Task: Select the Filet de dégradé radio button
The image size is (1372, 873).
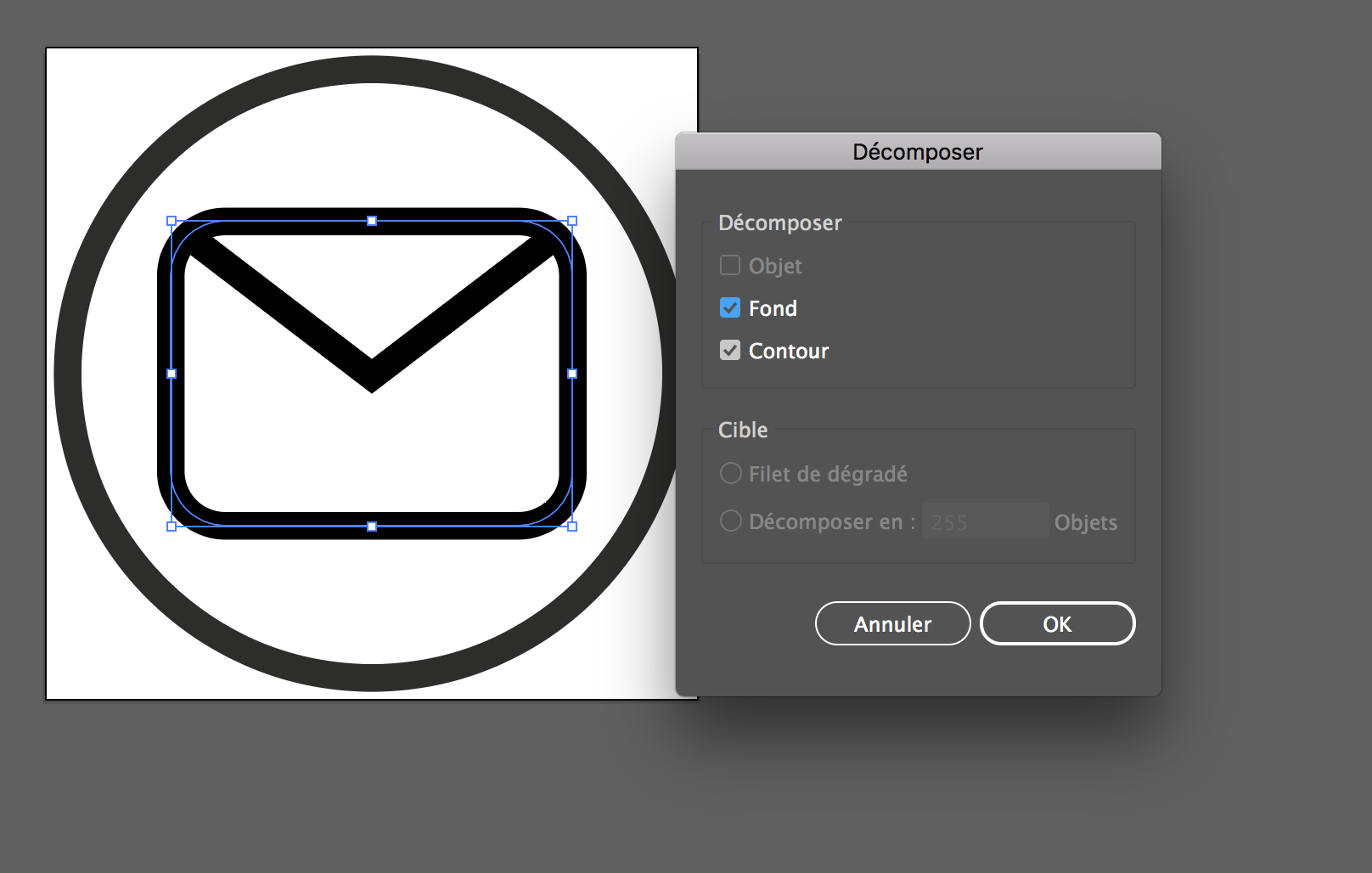Action: [730, 473]
